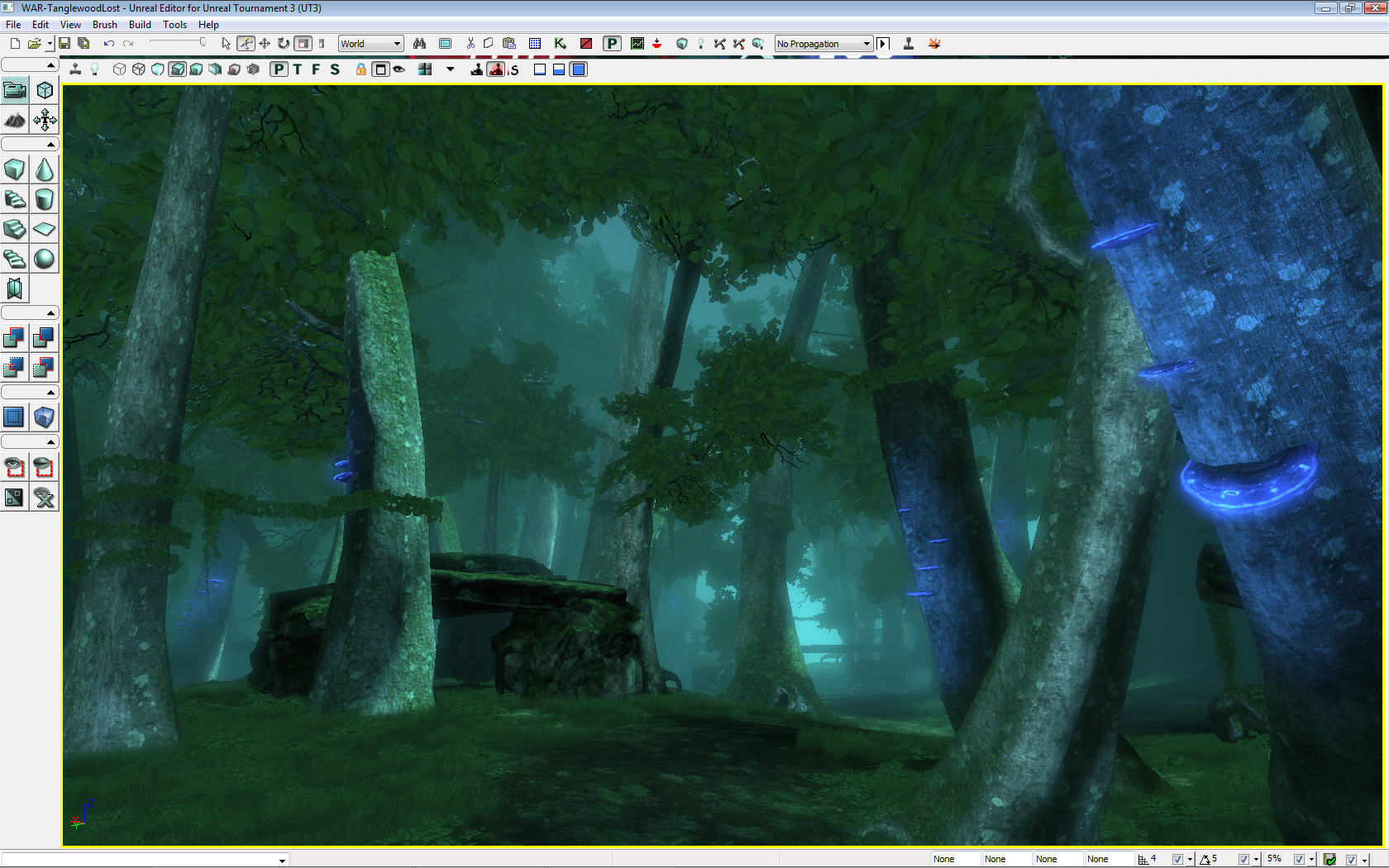Viewport: 1389px width, 868px height.
Task: Click the Cut scissors icon
Action: coord(470,44)
